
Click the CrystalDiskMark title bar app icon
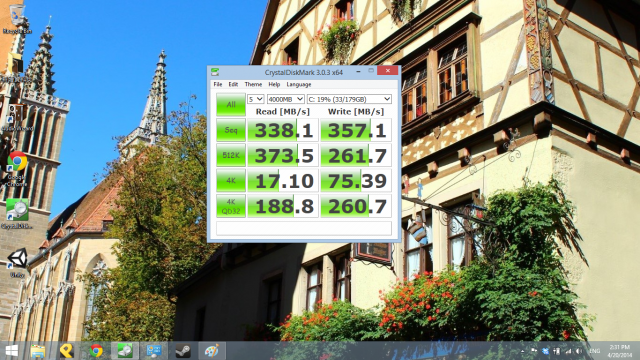pos(215,72)
